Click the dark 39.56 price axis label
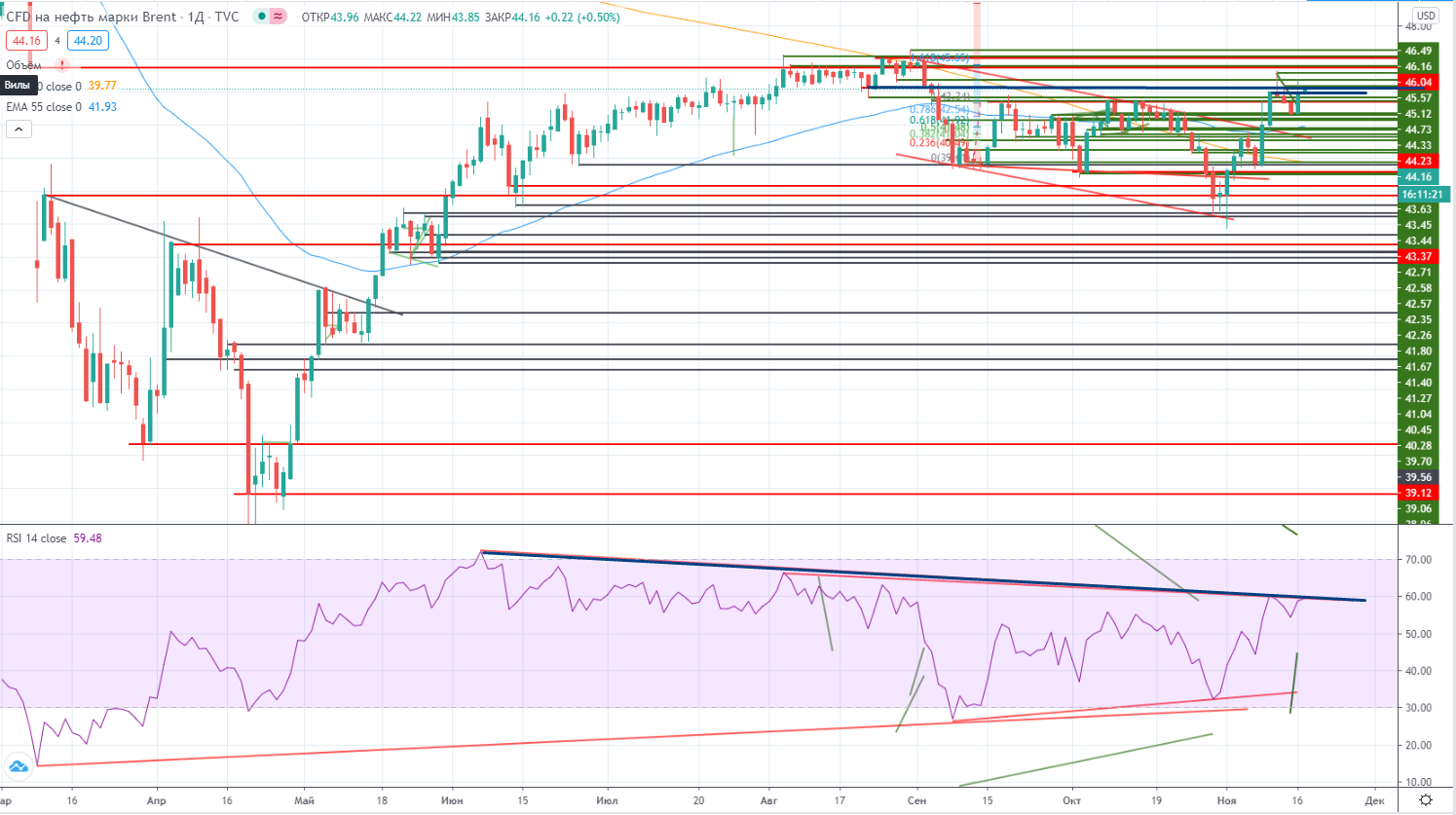 pyautogui.click(x=1418, y=478)
